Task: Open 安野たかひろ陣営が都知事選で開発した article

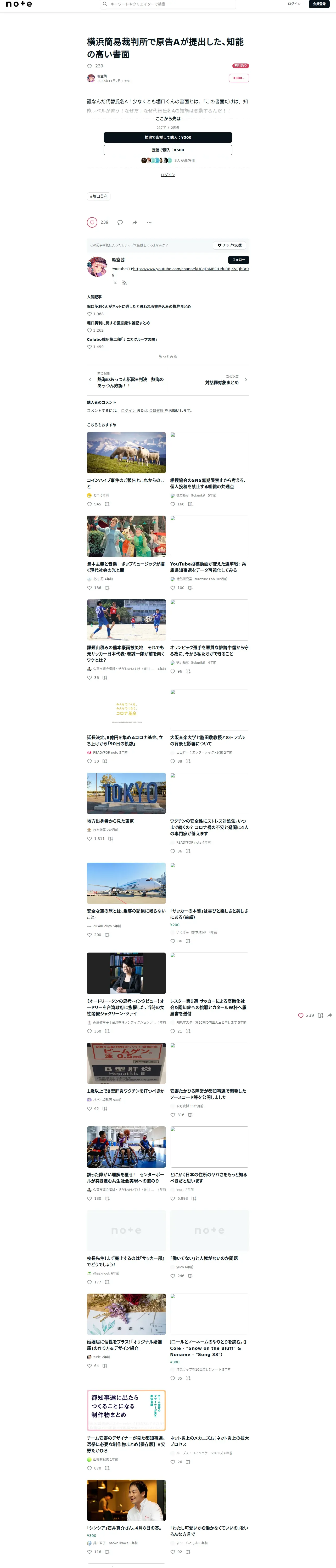Action: point(209,1094)
